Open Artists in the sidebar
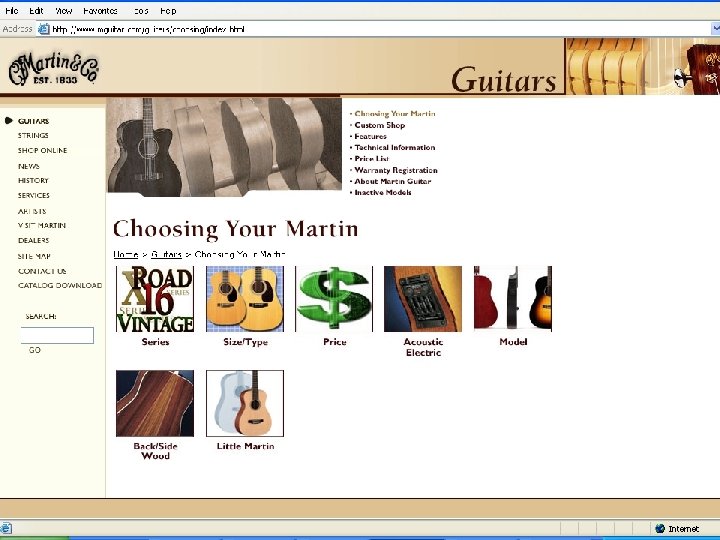 click(x=32, y=211)
